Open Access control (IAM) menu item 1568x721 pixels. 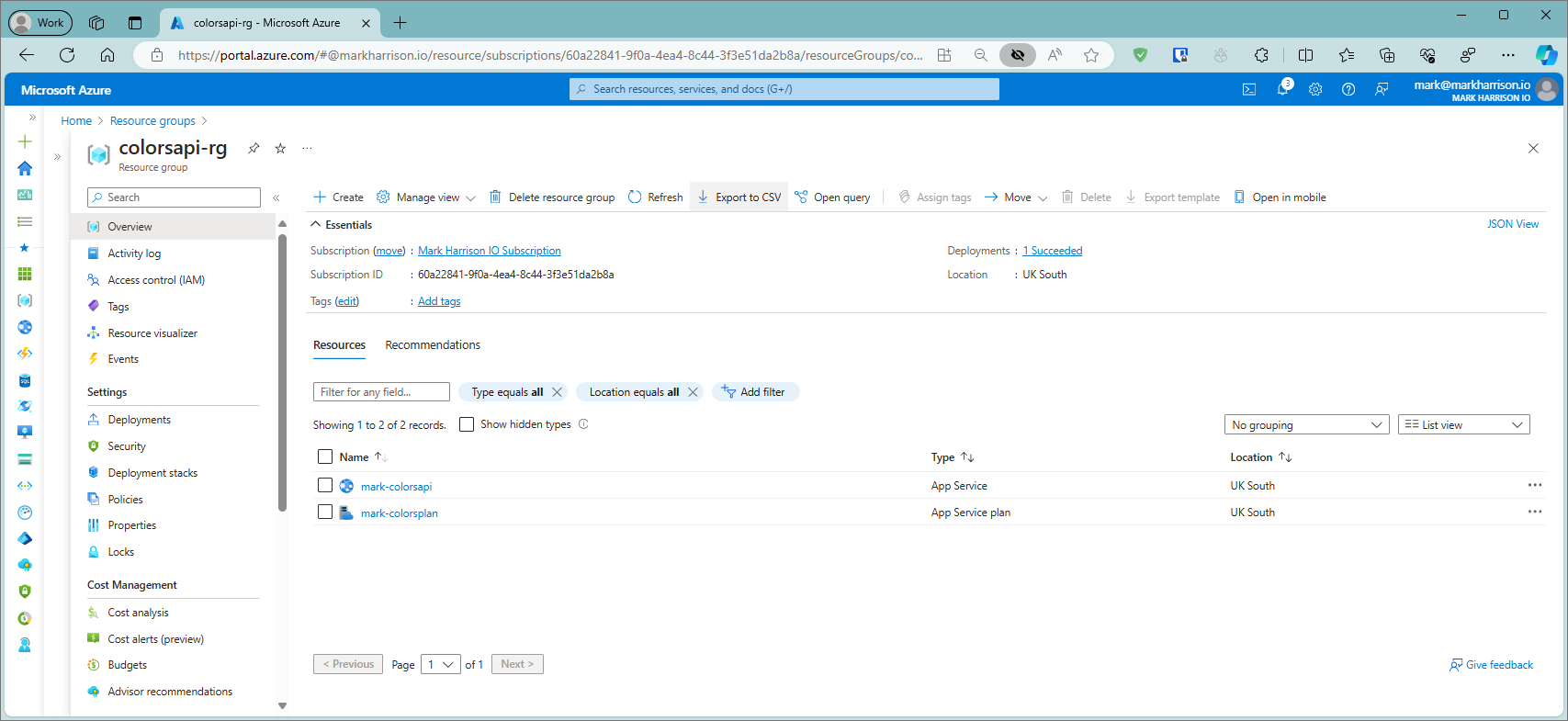click(x=156, y=280)
